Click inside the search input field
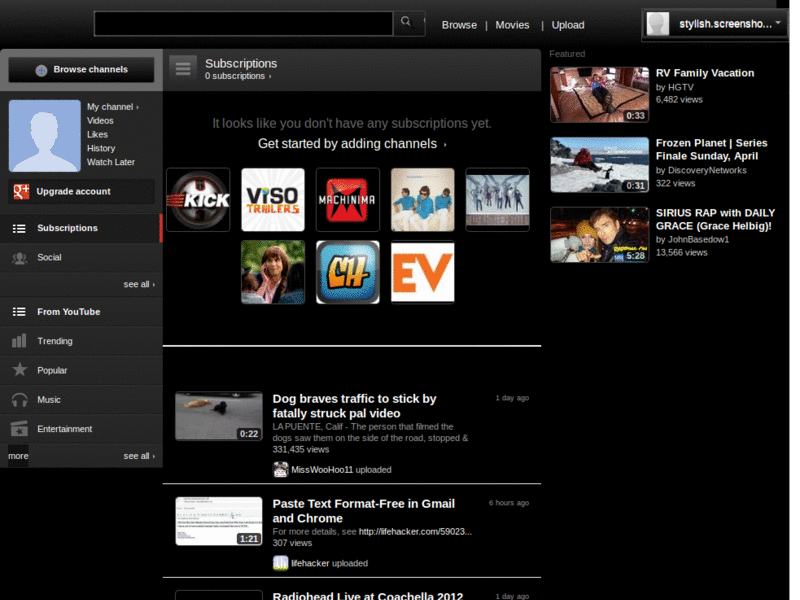Screen dimensions: 800x600 point(243,23)
